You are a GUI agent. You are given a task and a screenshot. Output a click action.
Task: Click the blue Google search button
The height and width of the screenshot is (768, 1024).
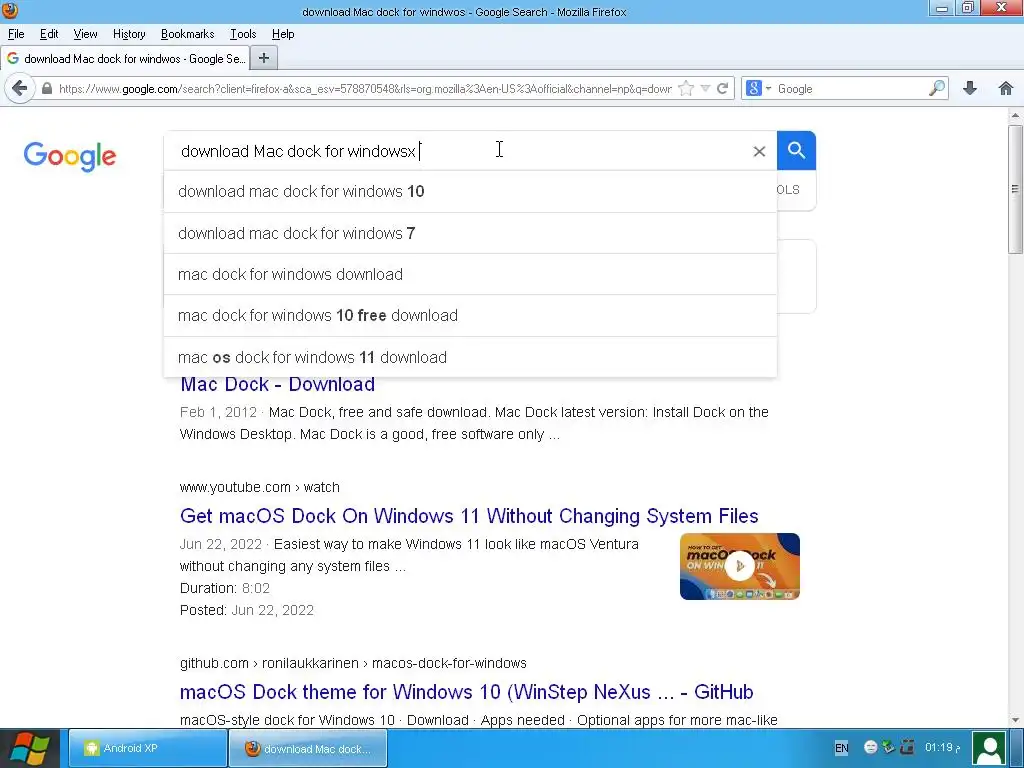(x=796, y=150)
